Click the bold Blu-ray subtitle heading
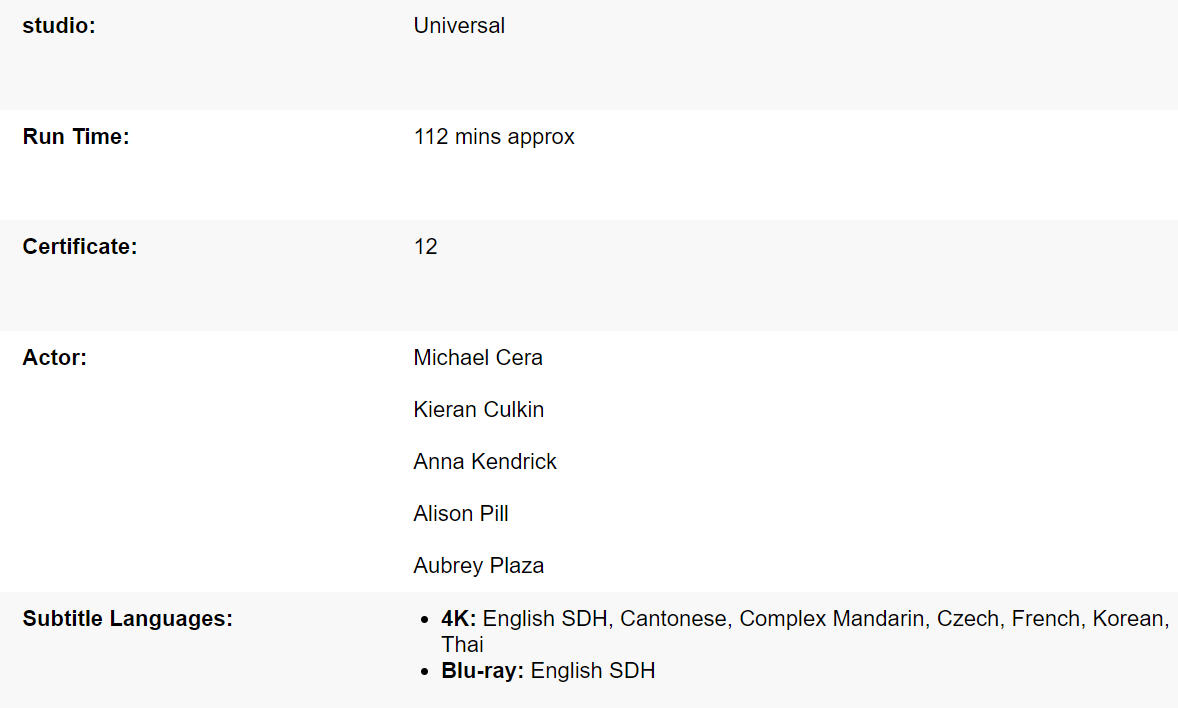The height and width of the screenshot is (708, 1178). 483,671
